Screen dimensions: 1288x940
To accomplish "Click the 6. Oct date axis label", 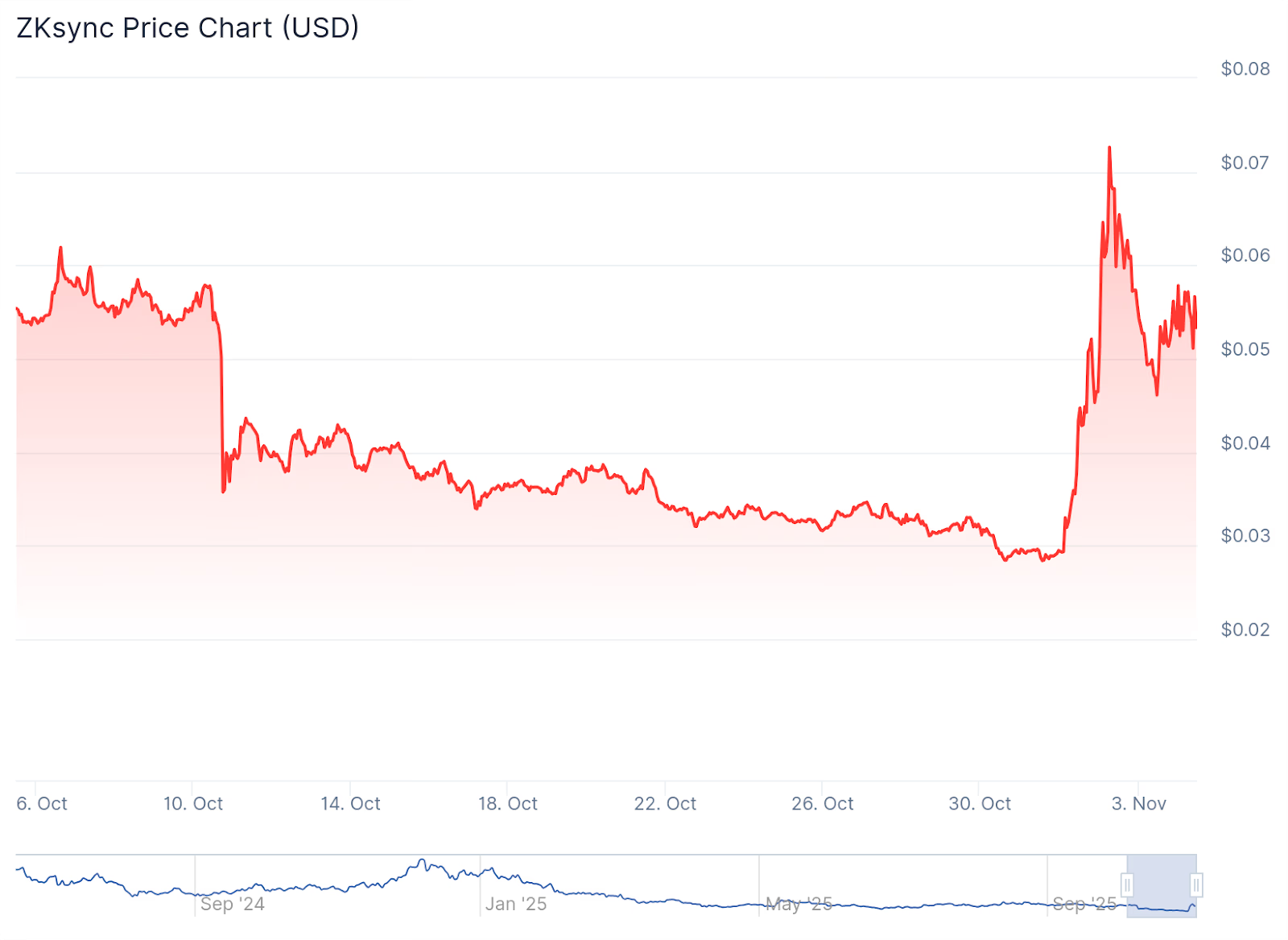I will pos(42,803).
